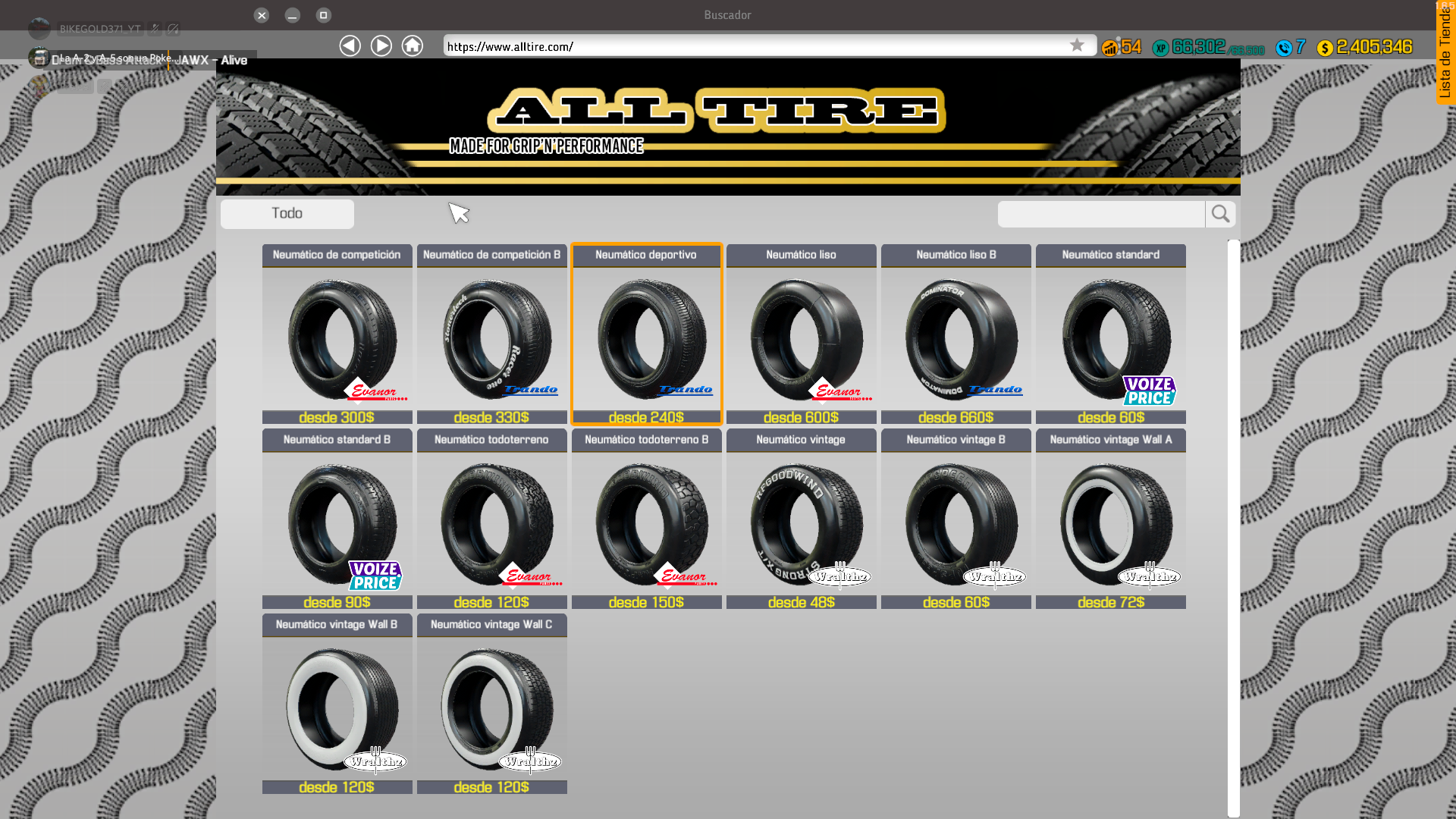The width and height of the screenshot is (1456, 819).
Task: Open the Neumático standard tire image
Action: click(x=1111, y=339)
